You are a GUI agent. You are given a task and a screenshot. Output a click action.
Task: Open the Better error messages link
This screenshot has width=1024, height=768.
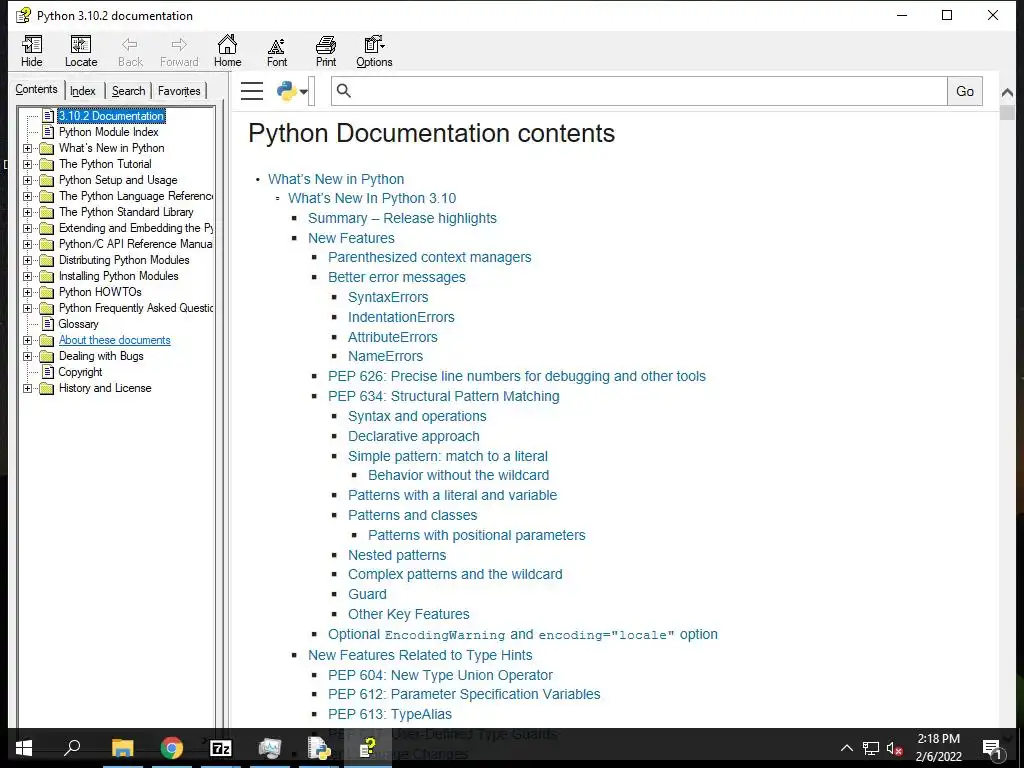[396, 278]
